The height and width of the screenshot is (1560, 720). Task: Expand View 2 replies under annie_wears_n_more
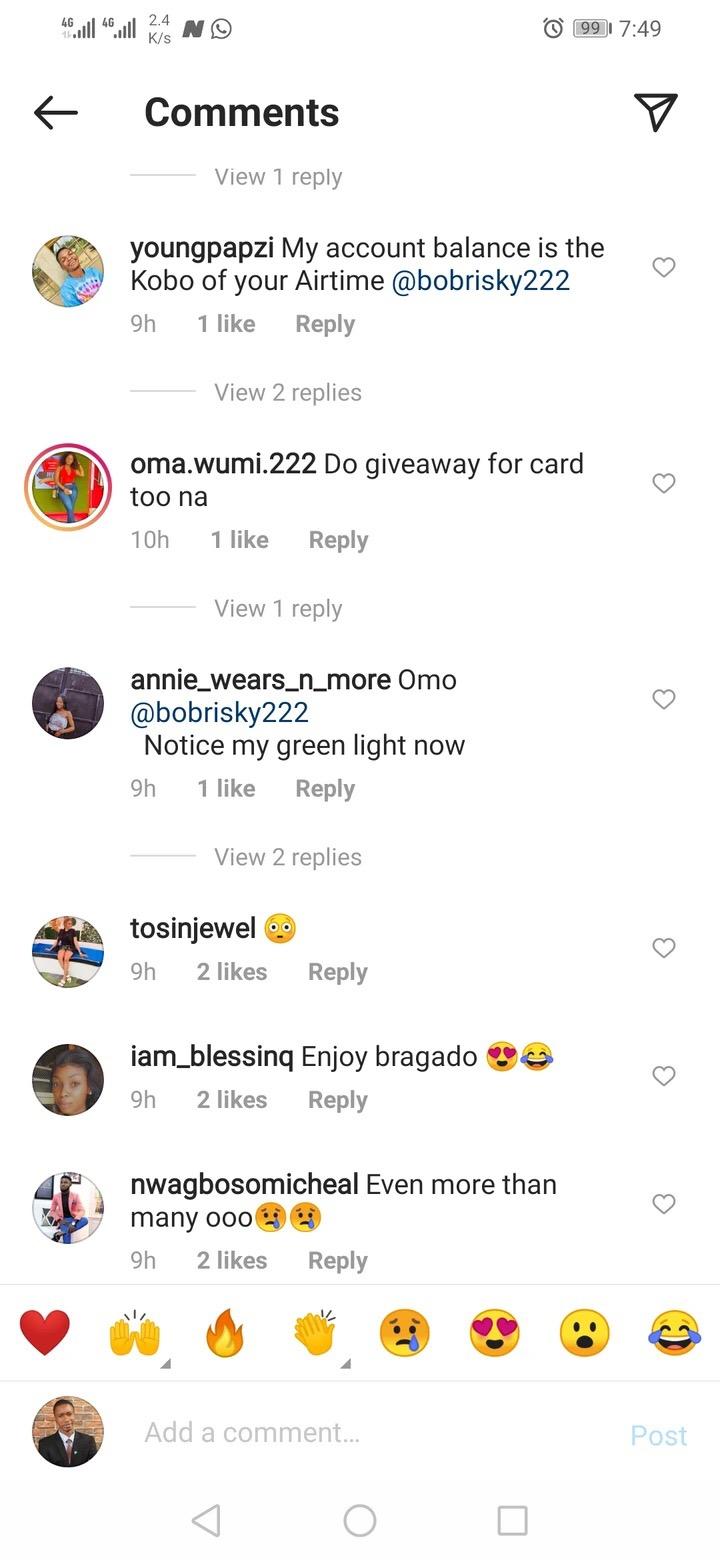288,857
